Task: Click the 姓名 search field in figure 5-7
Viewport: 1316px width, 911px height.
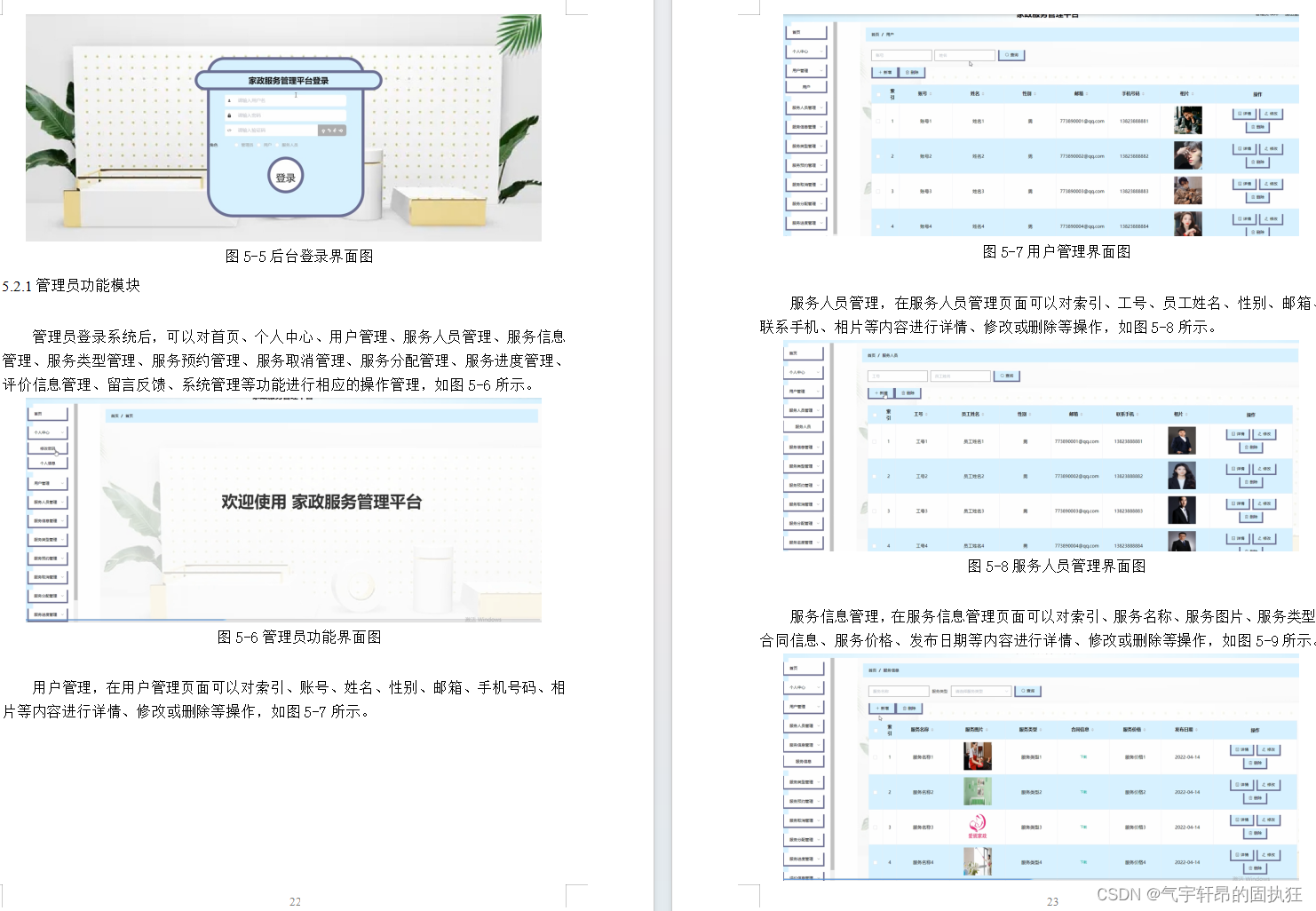Action: coord(964,55)
